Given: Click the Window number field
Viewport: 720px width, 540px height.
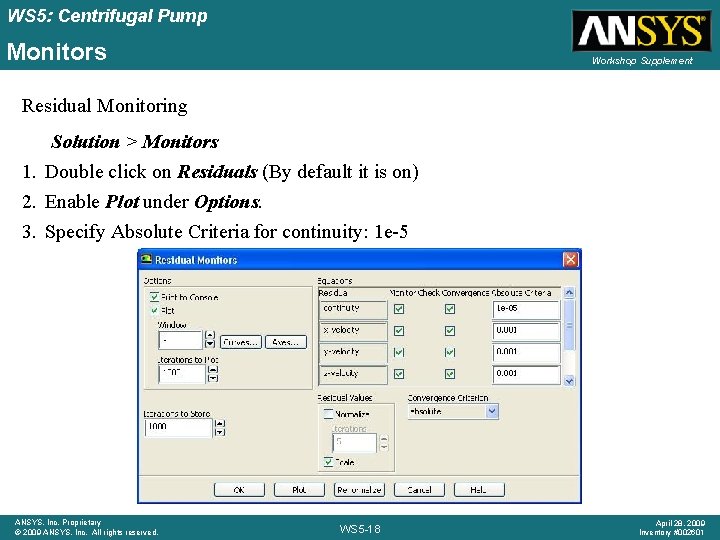Looking at the screenshot, I should pyautogui.click(x=180, y=340).
